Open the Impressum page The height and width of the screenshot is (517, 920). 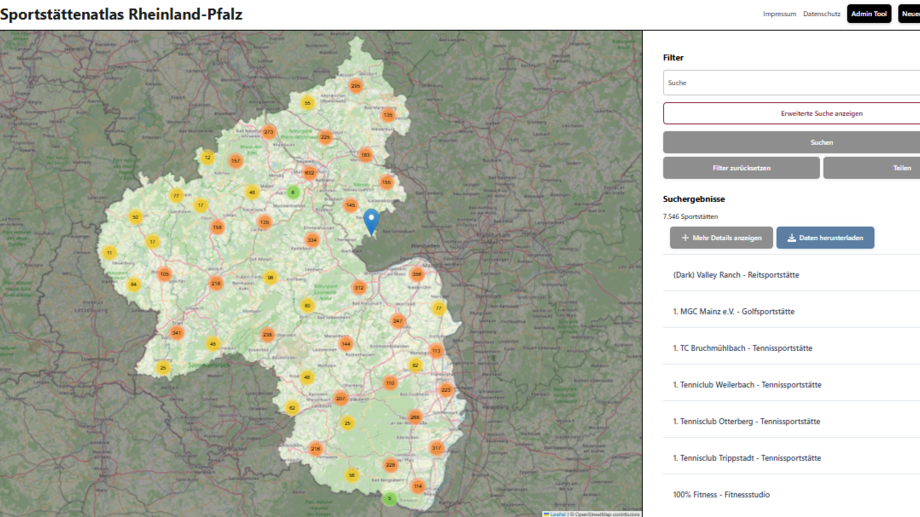click(779, 14)
